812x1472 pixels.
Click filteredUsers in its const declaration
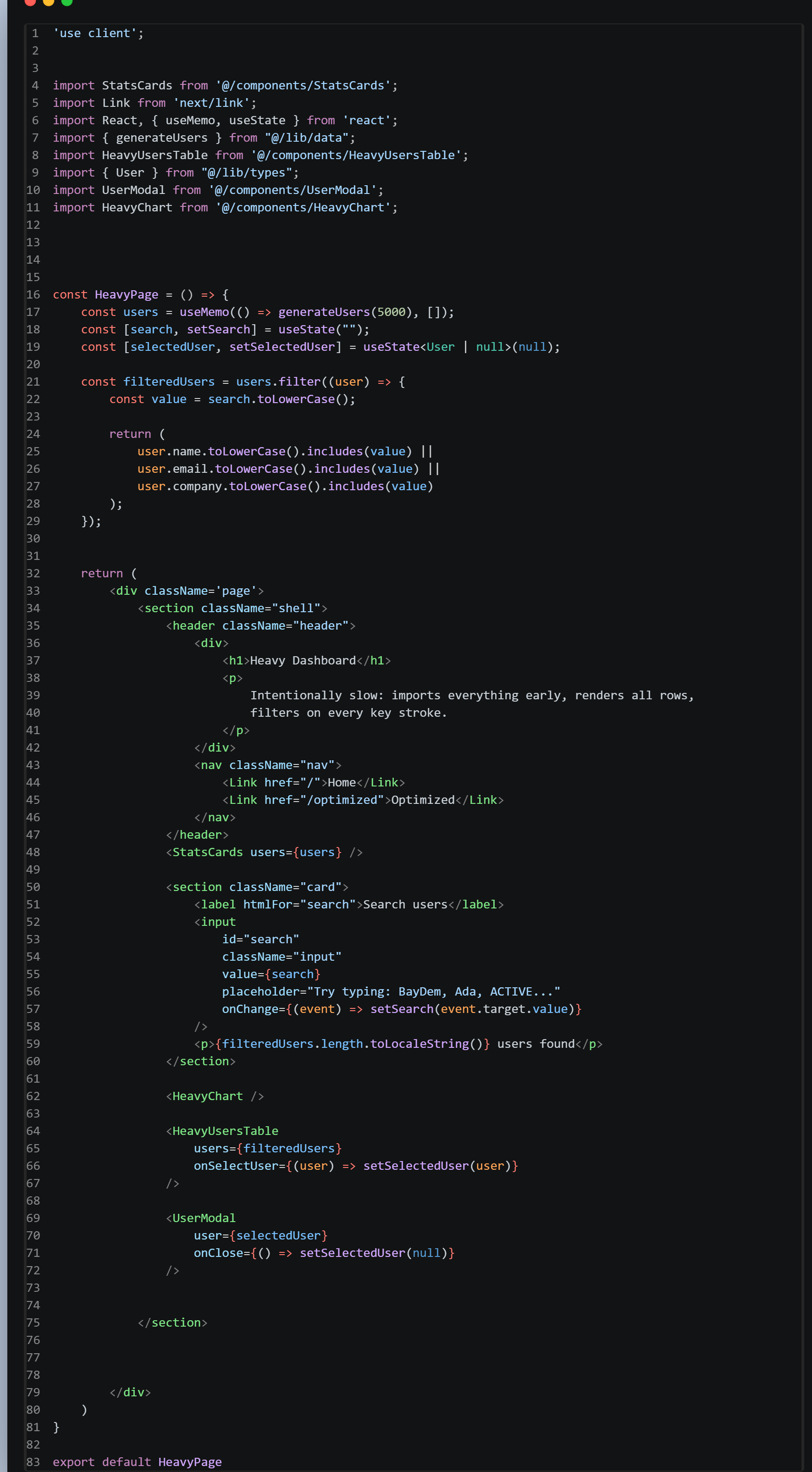(x=169, y=382)
